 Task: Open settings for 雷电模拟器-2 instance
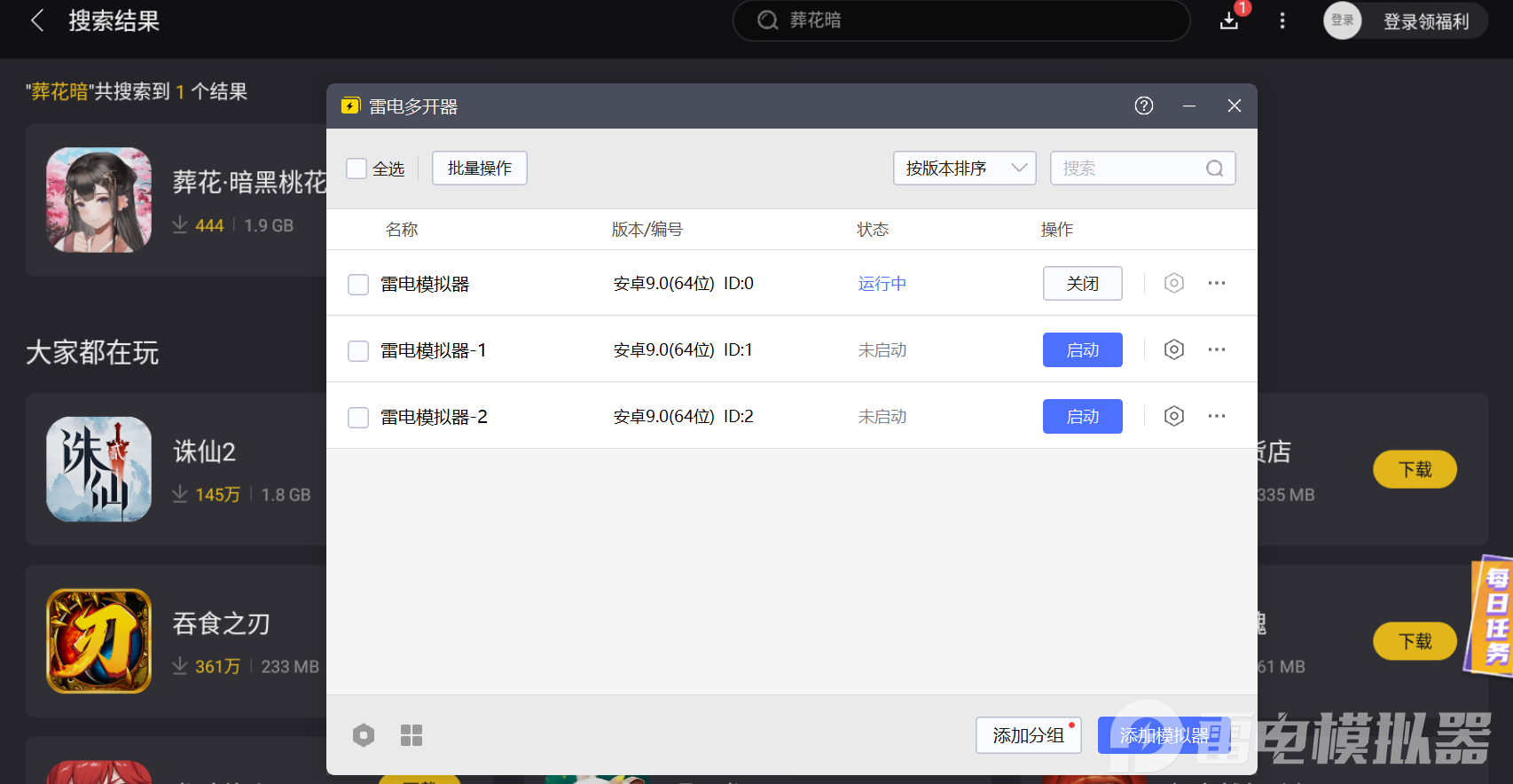pos(1173,416)
